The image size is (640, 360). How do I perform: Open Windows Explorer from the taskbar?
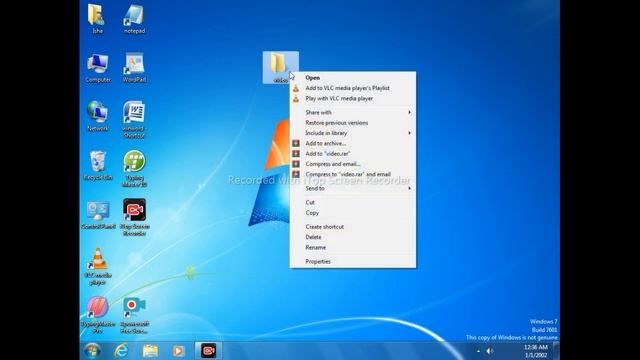tap(150, 351)
